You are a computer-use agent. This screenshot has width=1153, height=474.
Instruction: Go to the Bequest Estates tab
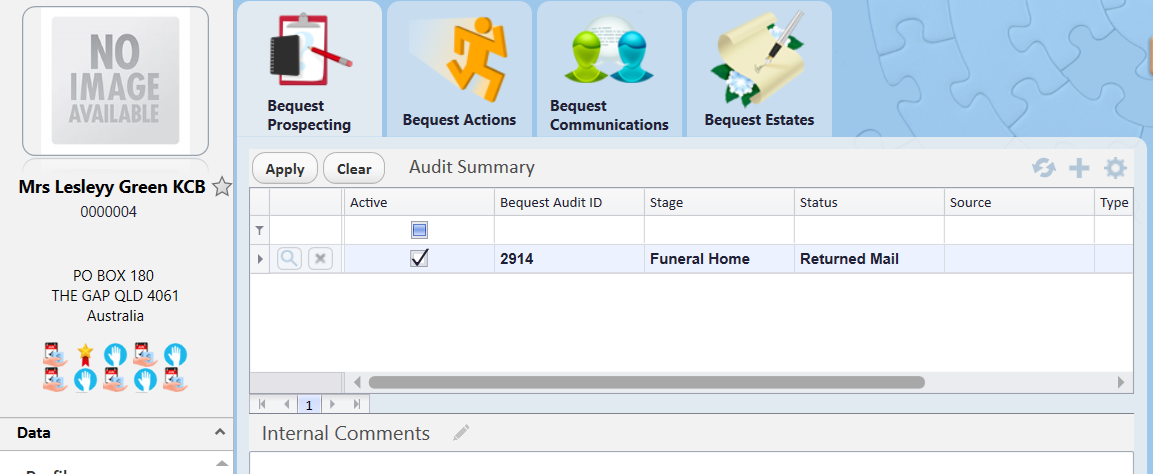pyautogui.click(x=759, y=69)
